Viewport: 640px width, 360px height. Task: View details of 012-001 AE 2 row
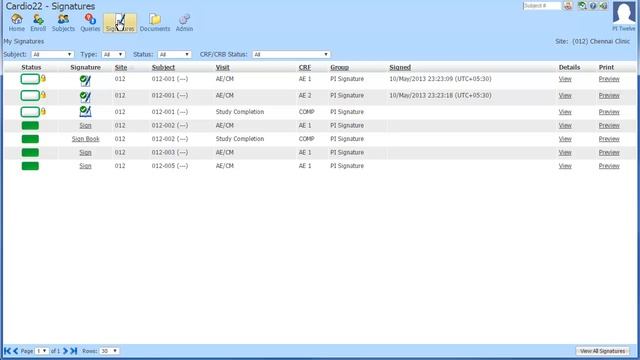point(565,95)
